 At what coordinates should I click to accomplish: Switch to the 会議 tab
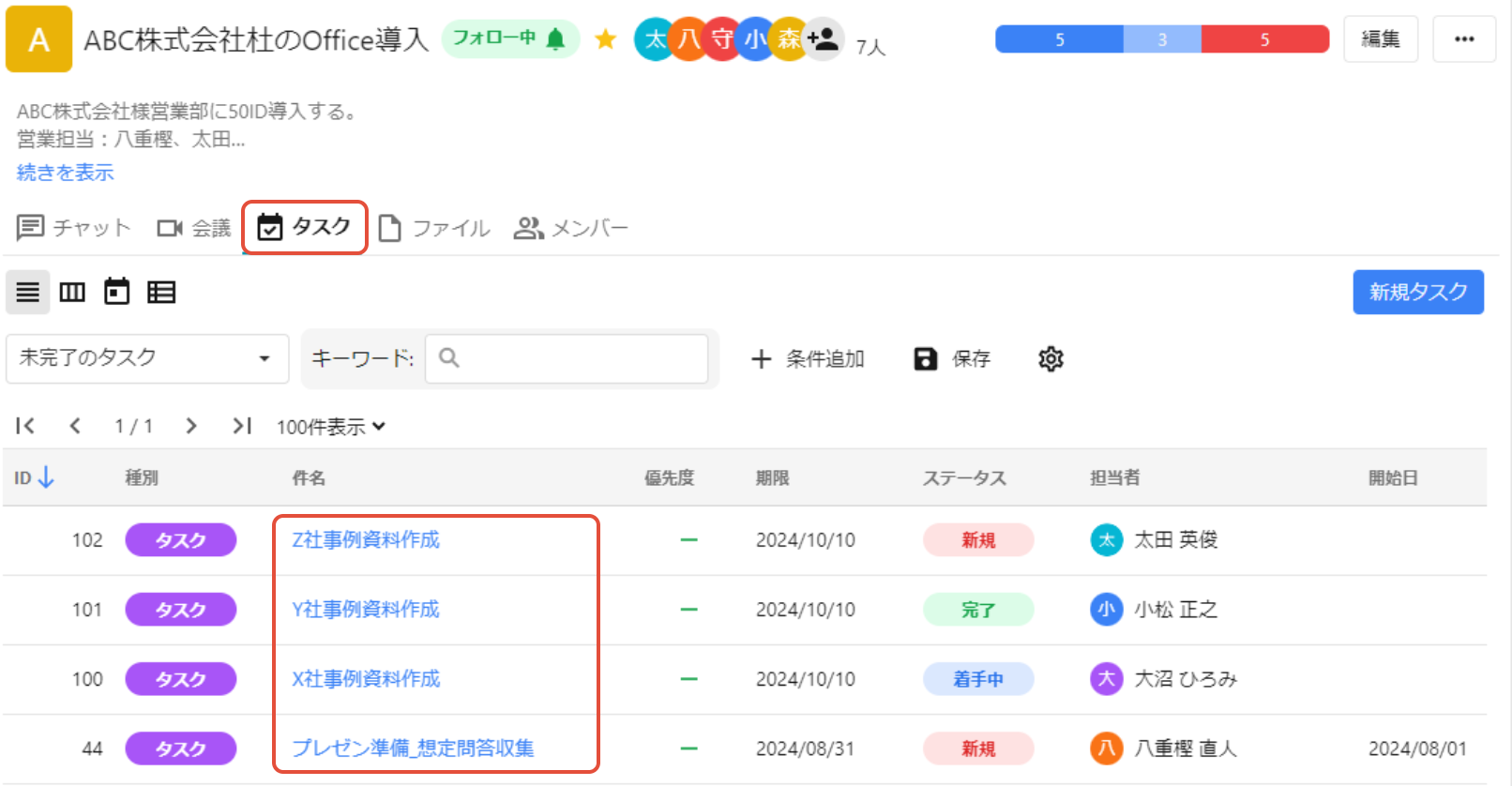click(193, 228)
